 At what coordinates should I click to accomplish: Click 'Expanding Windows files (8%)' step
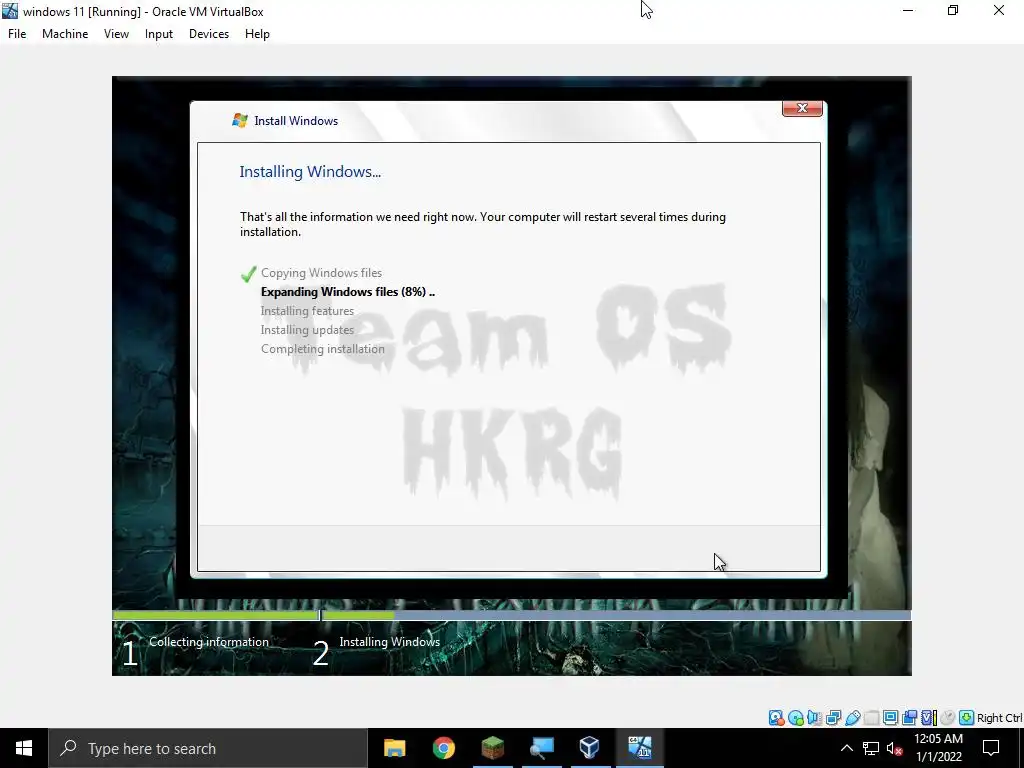pos(347,292)
